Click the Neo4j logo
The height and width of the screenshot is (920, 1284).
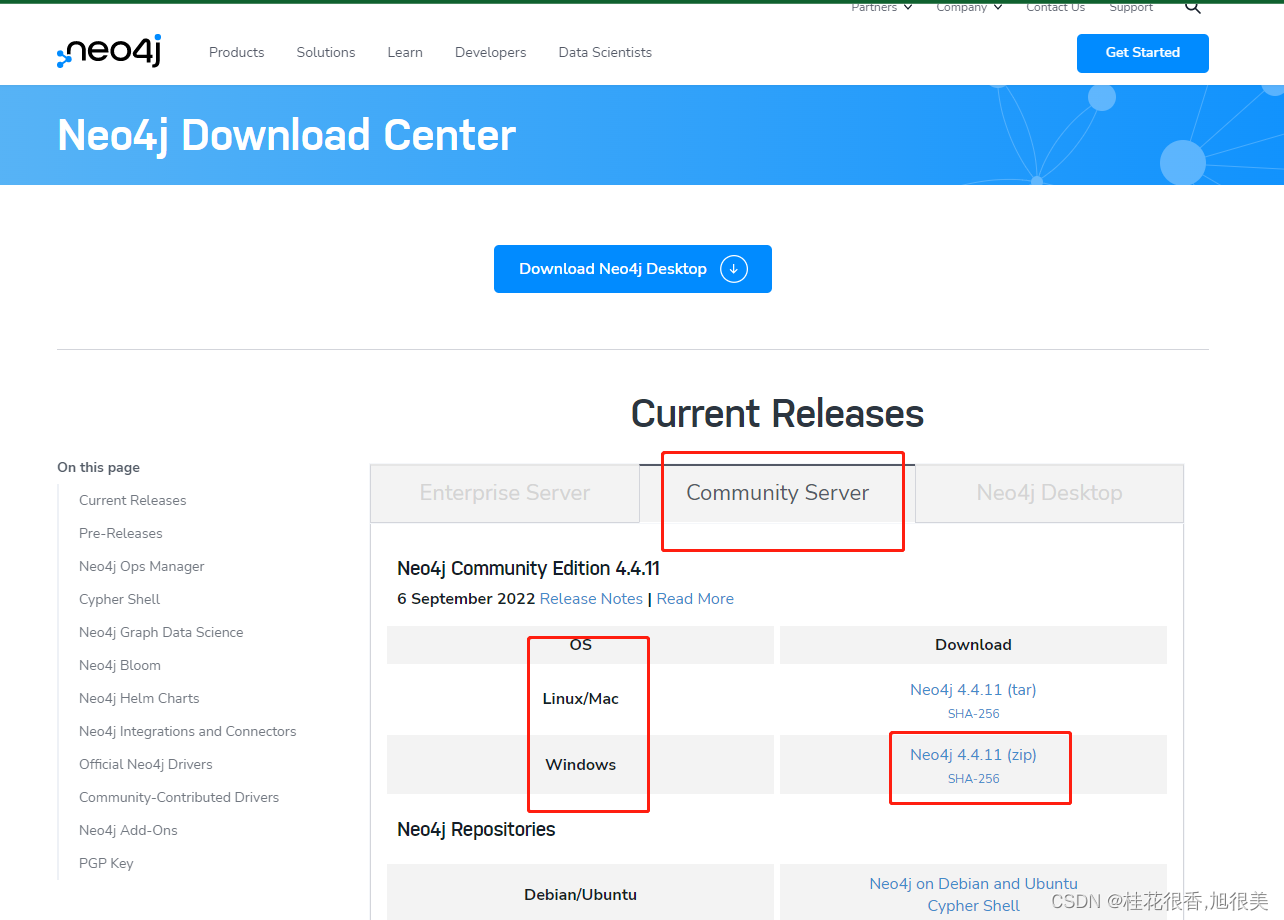(x=109, y=51)
